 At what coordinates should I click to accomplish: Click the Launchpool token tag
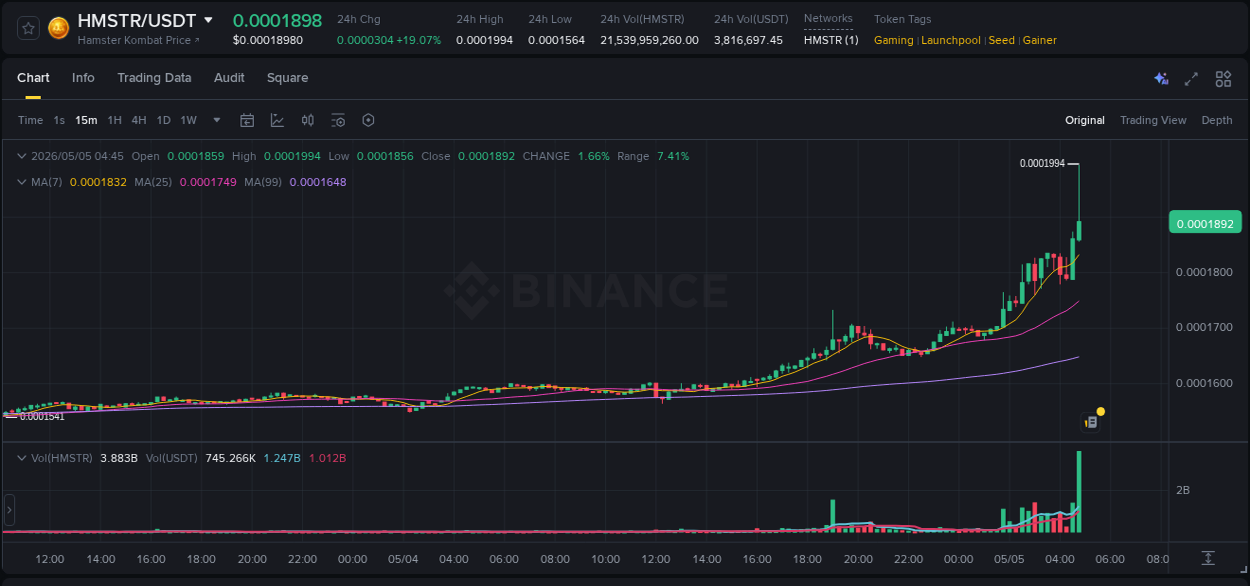951,40
